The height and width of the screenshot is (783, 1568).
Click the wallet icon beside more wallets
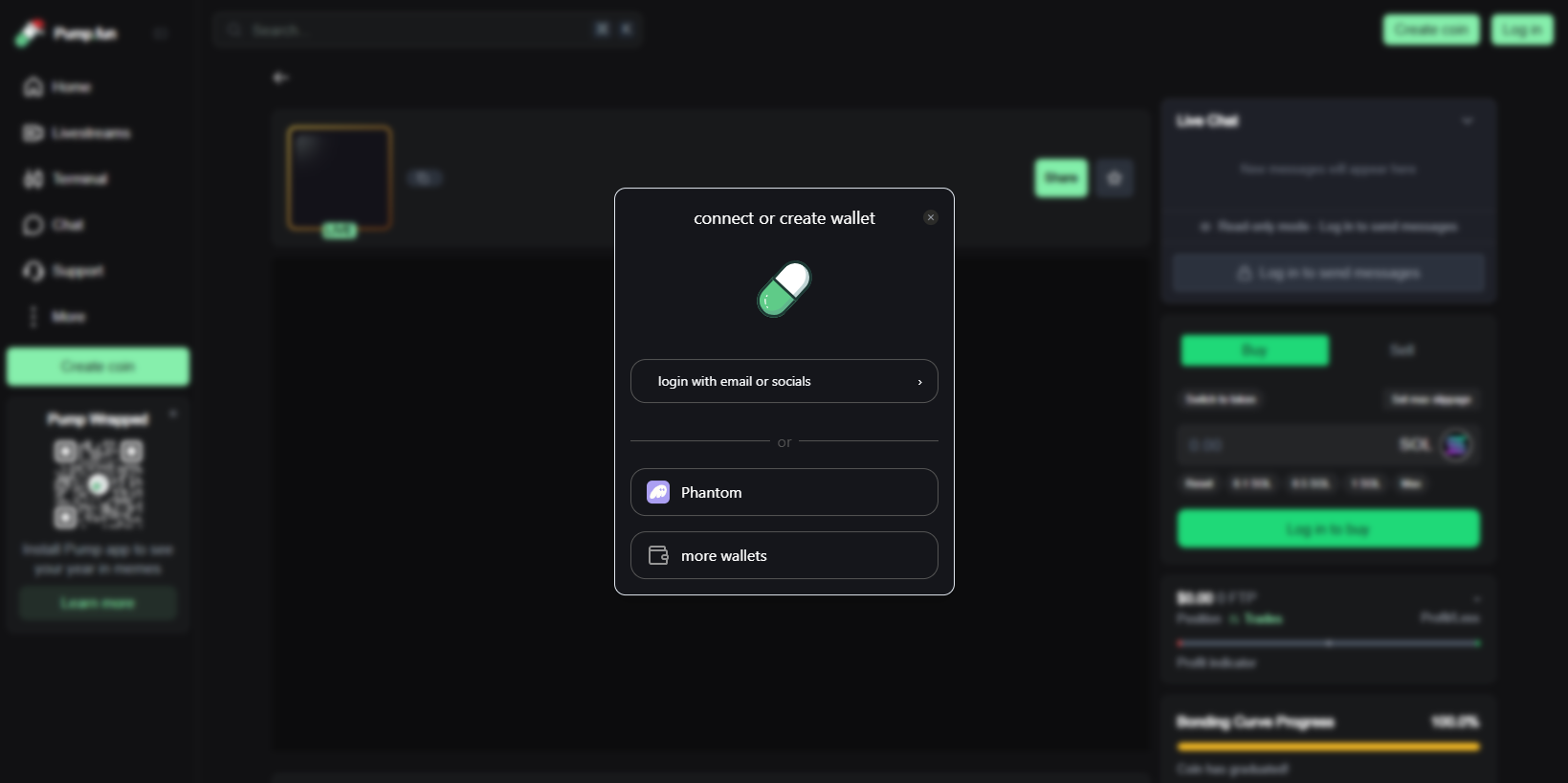(x=658, y=555)
